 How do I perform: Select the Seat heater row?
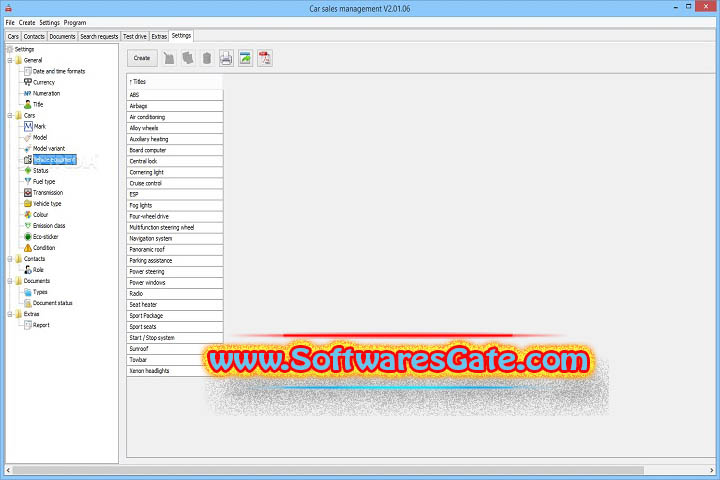(x=175, y=305)
